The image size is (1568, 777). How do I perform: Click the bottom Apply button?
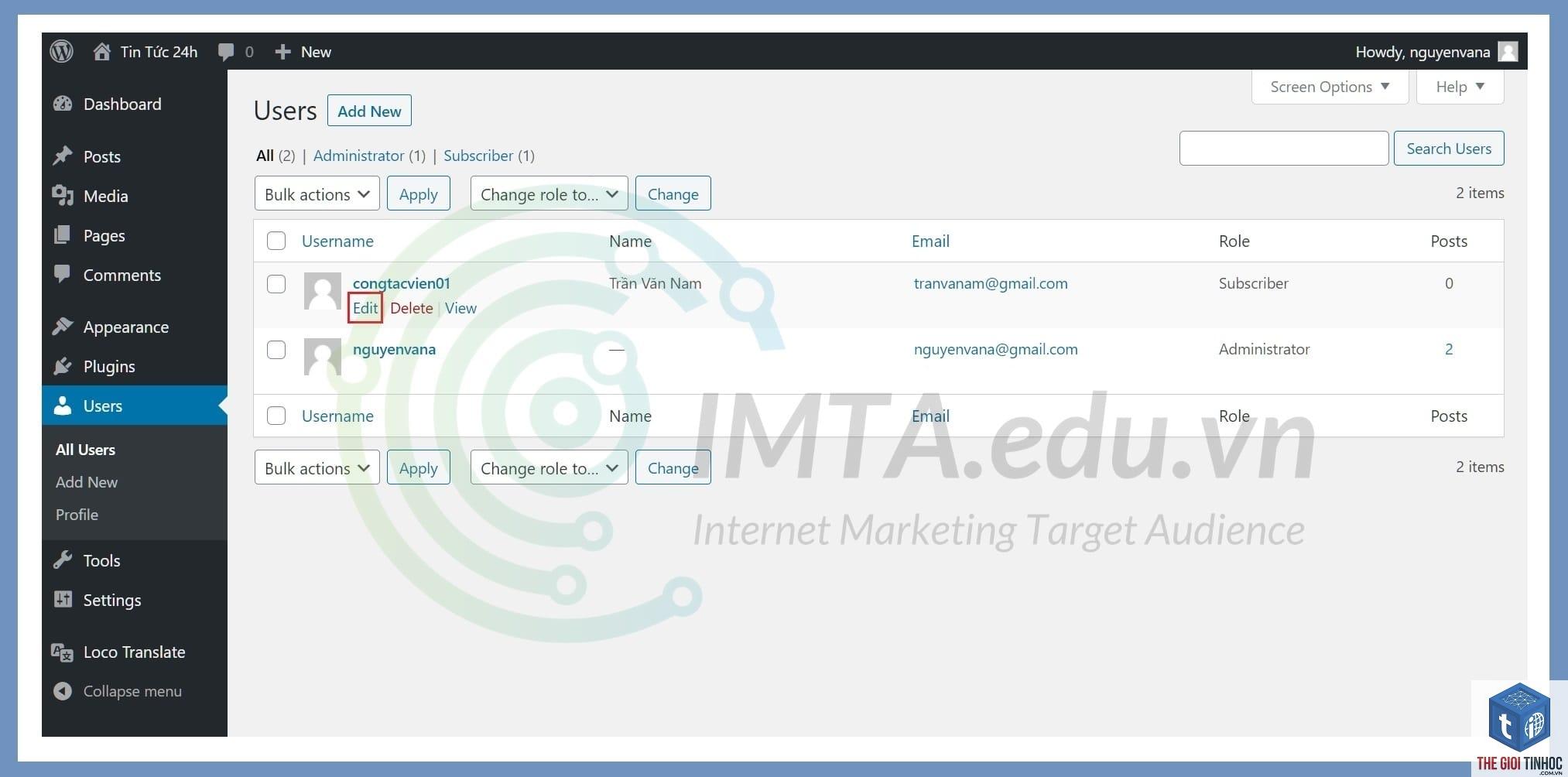(419, 467)
